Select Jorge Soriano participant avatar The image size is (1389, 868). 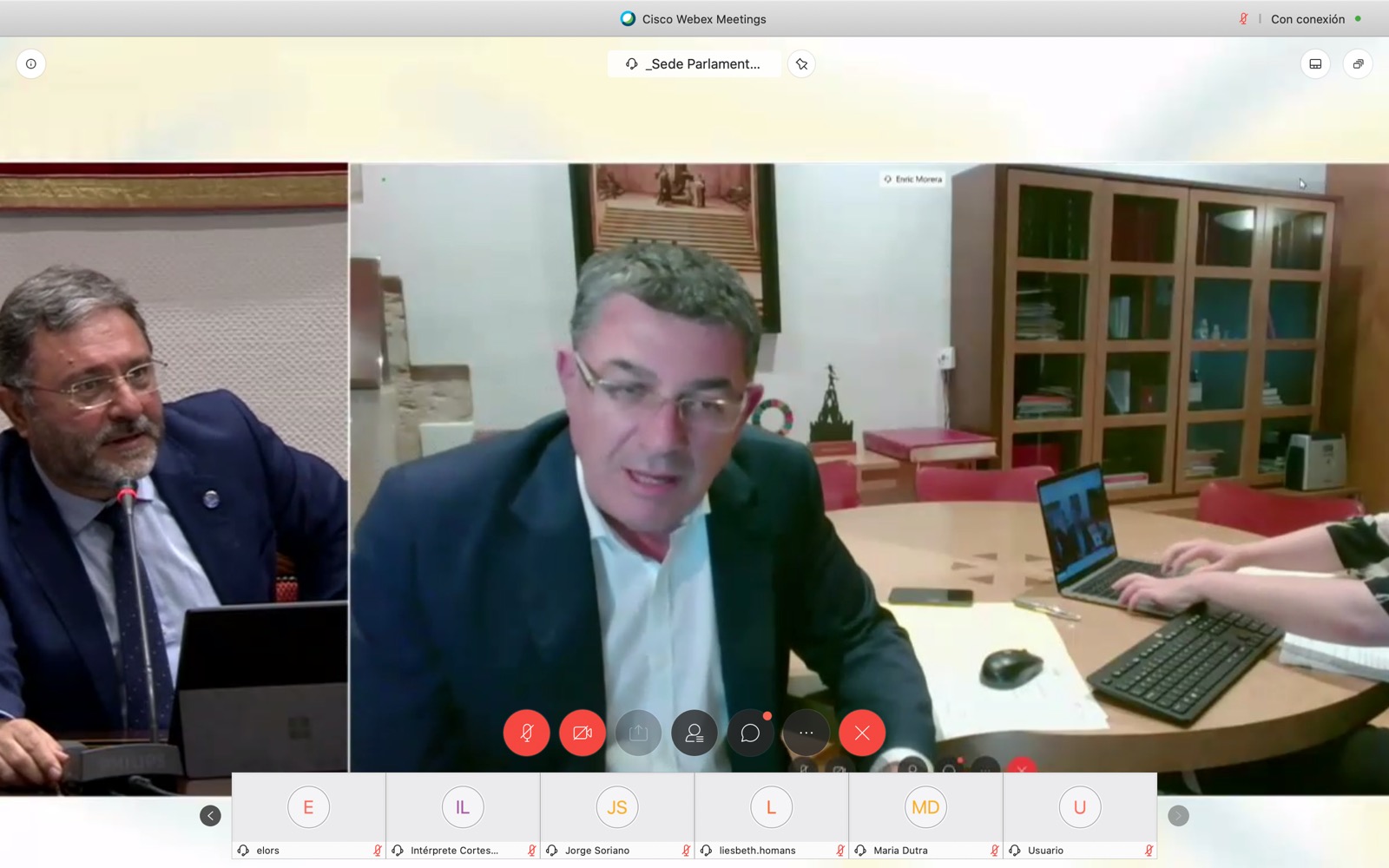[617, 807]
